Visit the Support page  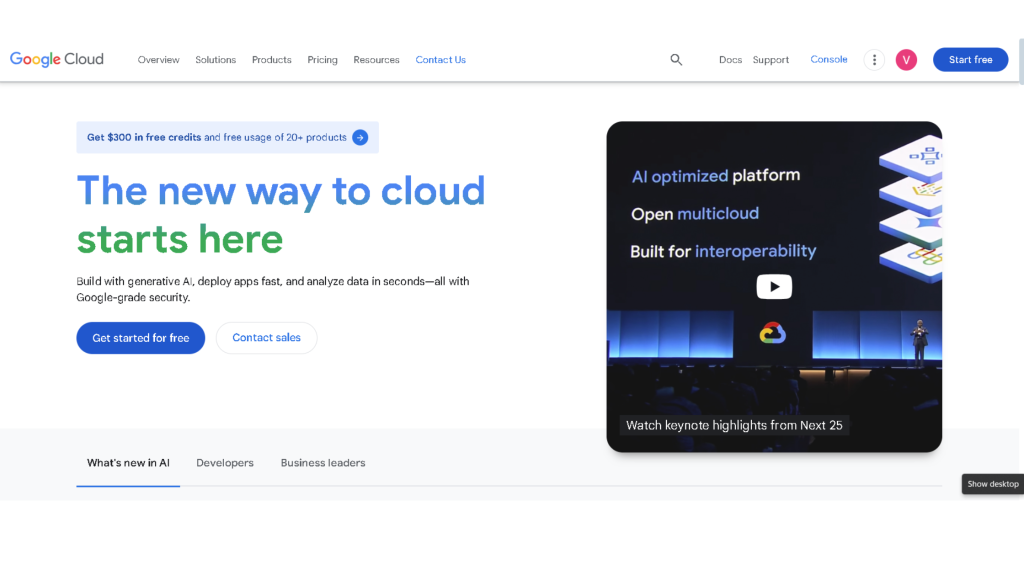click(x=770, y=60)
